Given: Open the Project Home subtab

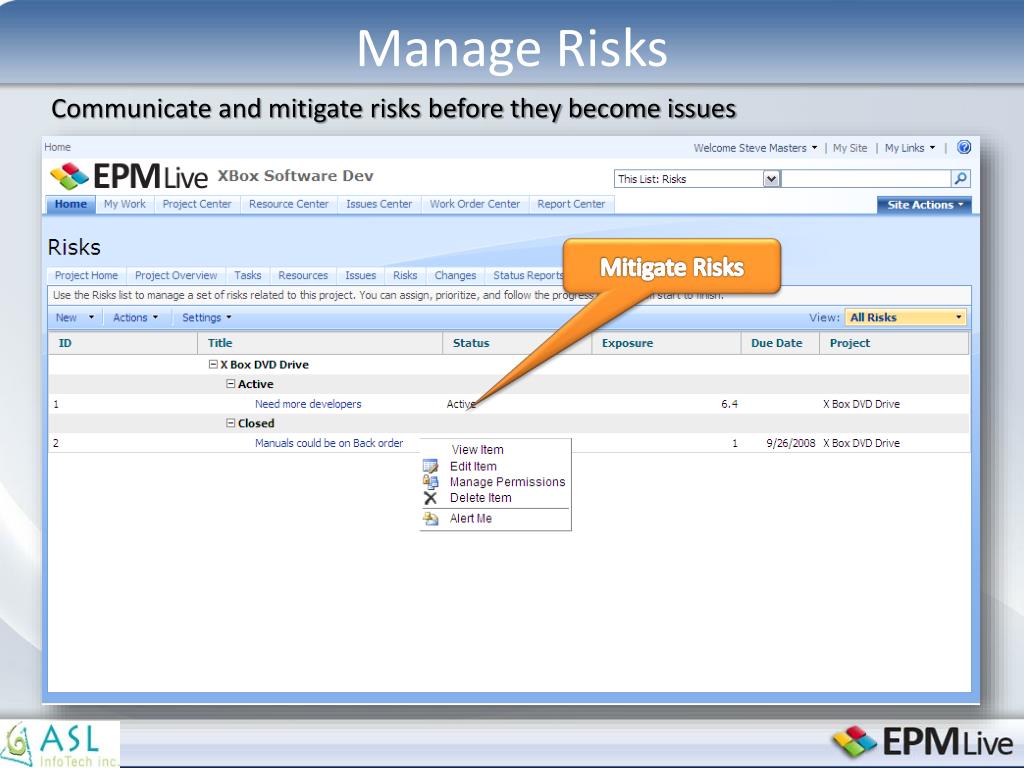Looking at the screenshot, I should click(x=86, y=276).
